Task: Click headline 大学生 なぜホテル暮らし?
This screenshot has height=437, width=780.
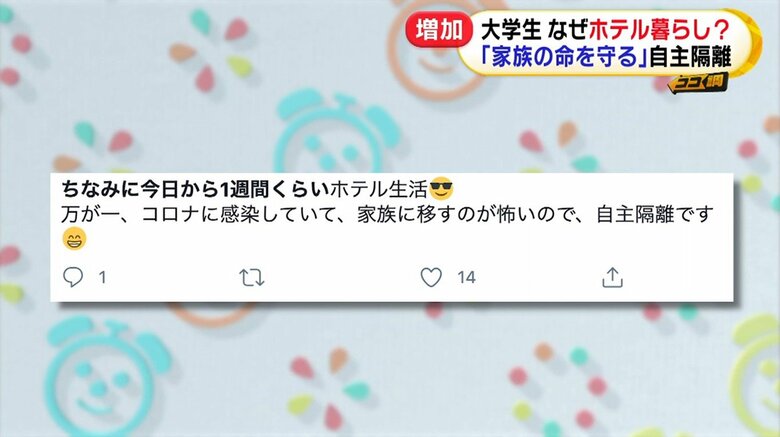Action: (x=605, y=31)
